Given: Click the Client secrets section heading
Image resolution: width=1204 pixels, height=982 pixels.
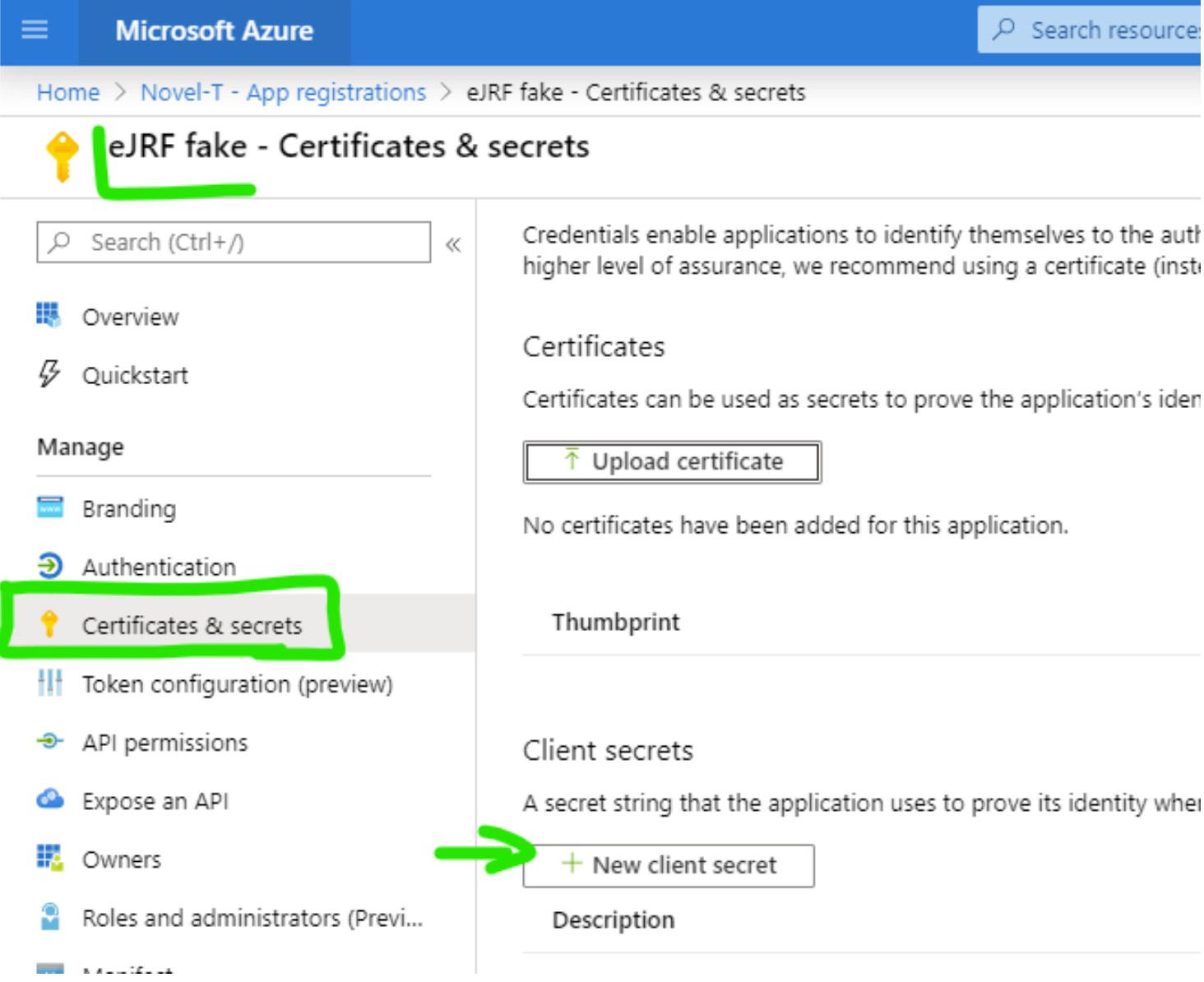Looking at the screenshot, I should (609, 752).
